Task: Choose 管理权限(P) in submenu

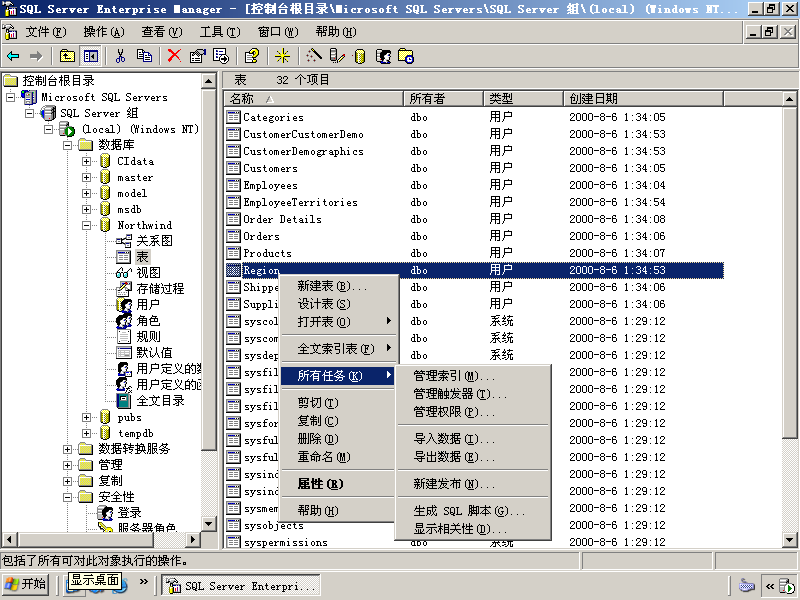Action: pos(473,412)
